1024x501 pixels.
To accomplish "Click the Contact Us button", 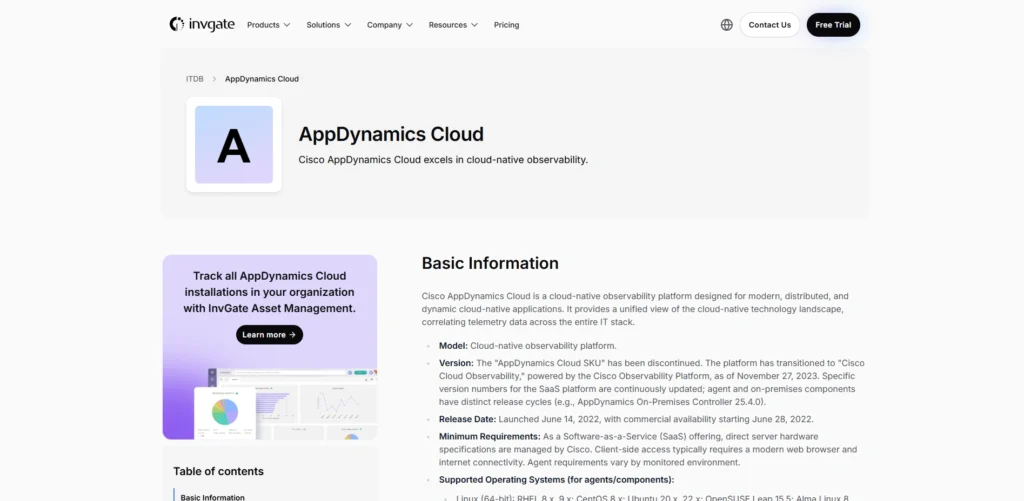I will [x=769, y=25].
